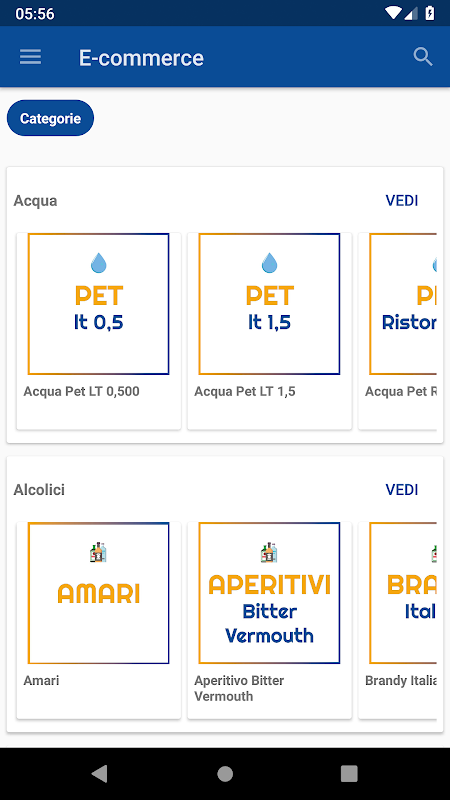Screen dimensions: 450x800
Task: Open the partially visible Acqua Pet Ristorazione card
Action: 397,331
